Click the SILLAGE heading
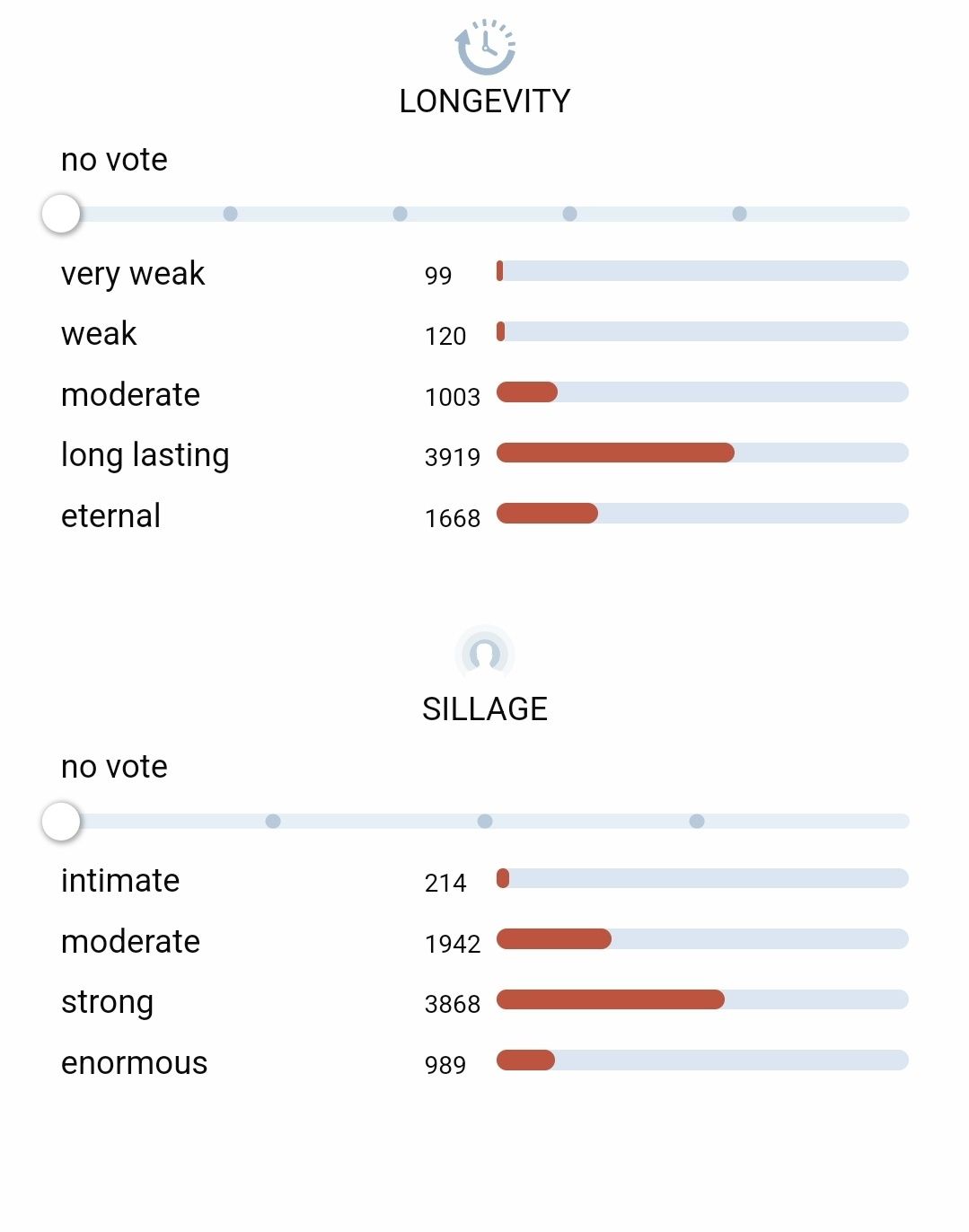969x1232 pixels. point(485,709)
